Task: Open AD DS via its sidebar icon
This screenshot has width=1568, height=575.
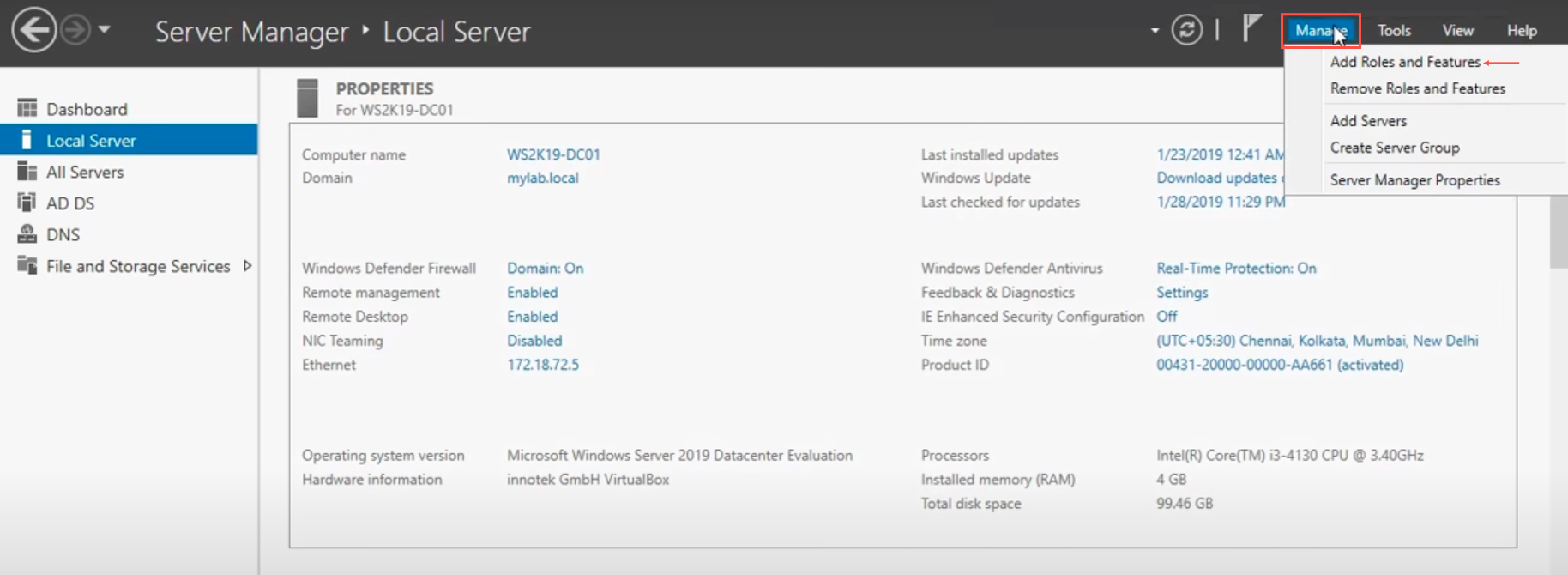Action: click(27, 203)
